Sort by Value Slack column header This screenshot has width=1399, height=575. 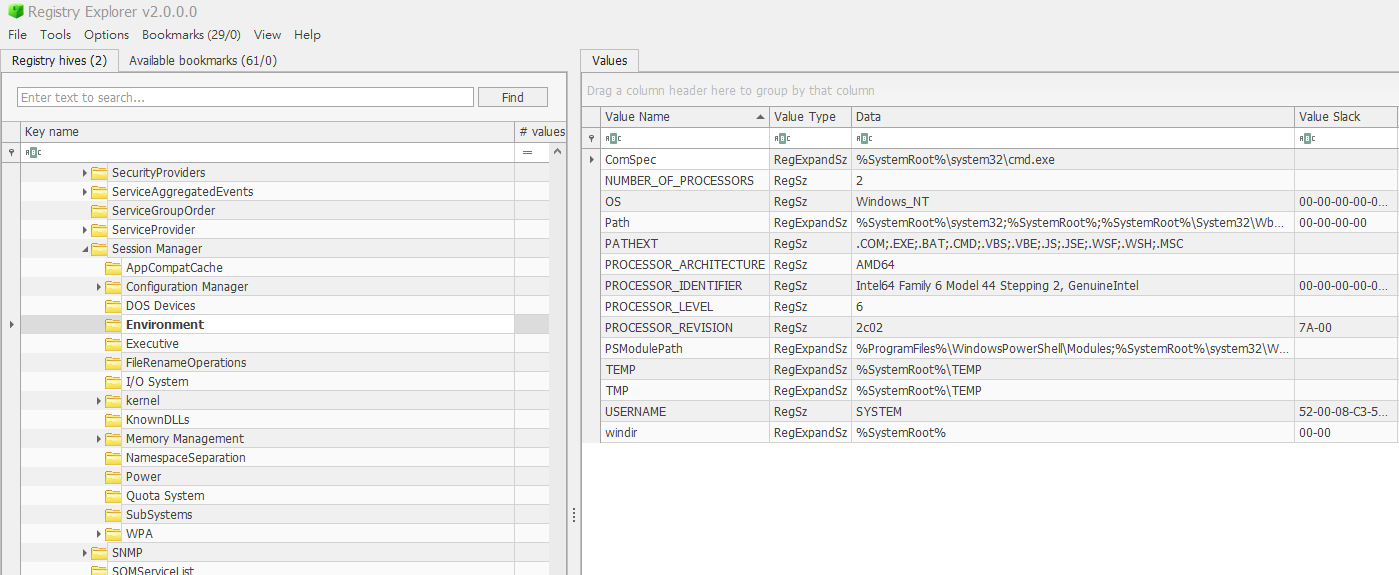pos(1346,117)
